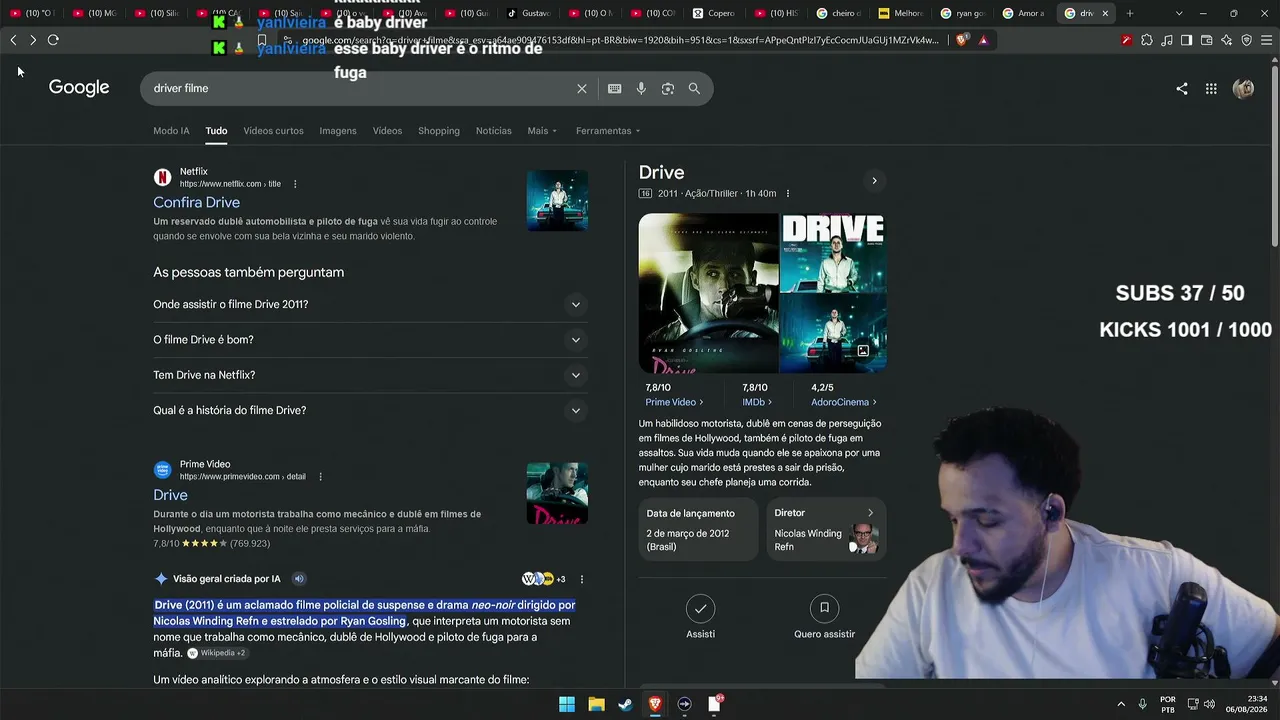
Task: Clear the search box with the X icon
Action: point(582,88)
